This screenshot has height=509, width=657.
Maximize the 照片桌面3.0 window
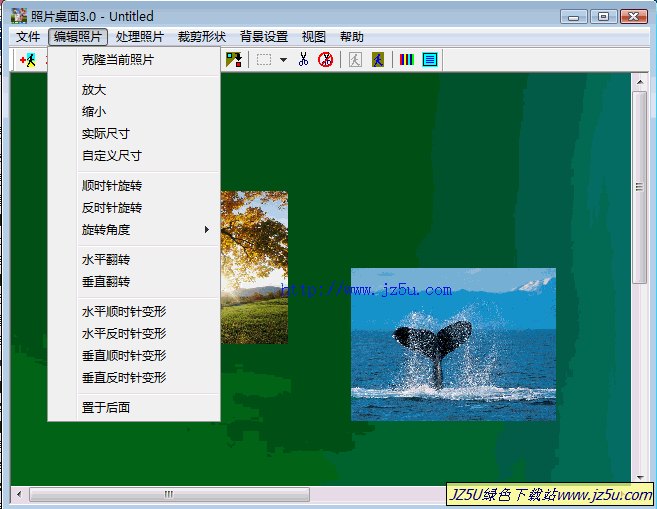click(x=603, y=17)
